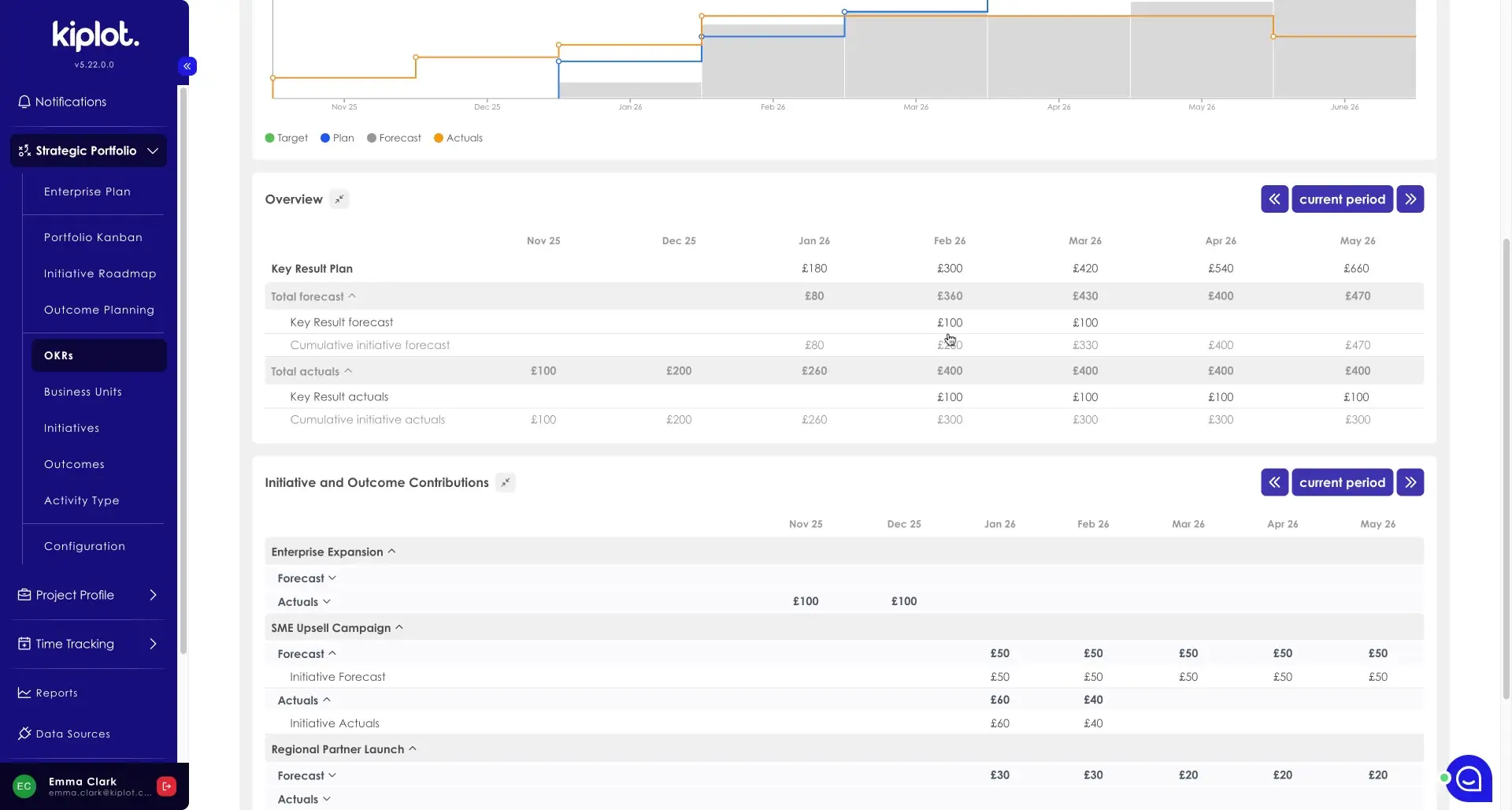Open the Intercom chat bubble
This screenshot has width=1512, height=810.
click(x=1468, y=778)
